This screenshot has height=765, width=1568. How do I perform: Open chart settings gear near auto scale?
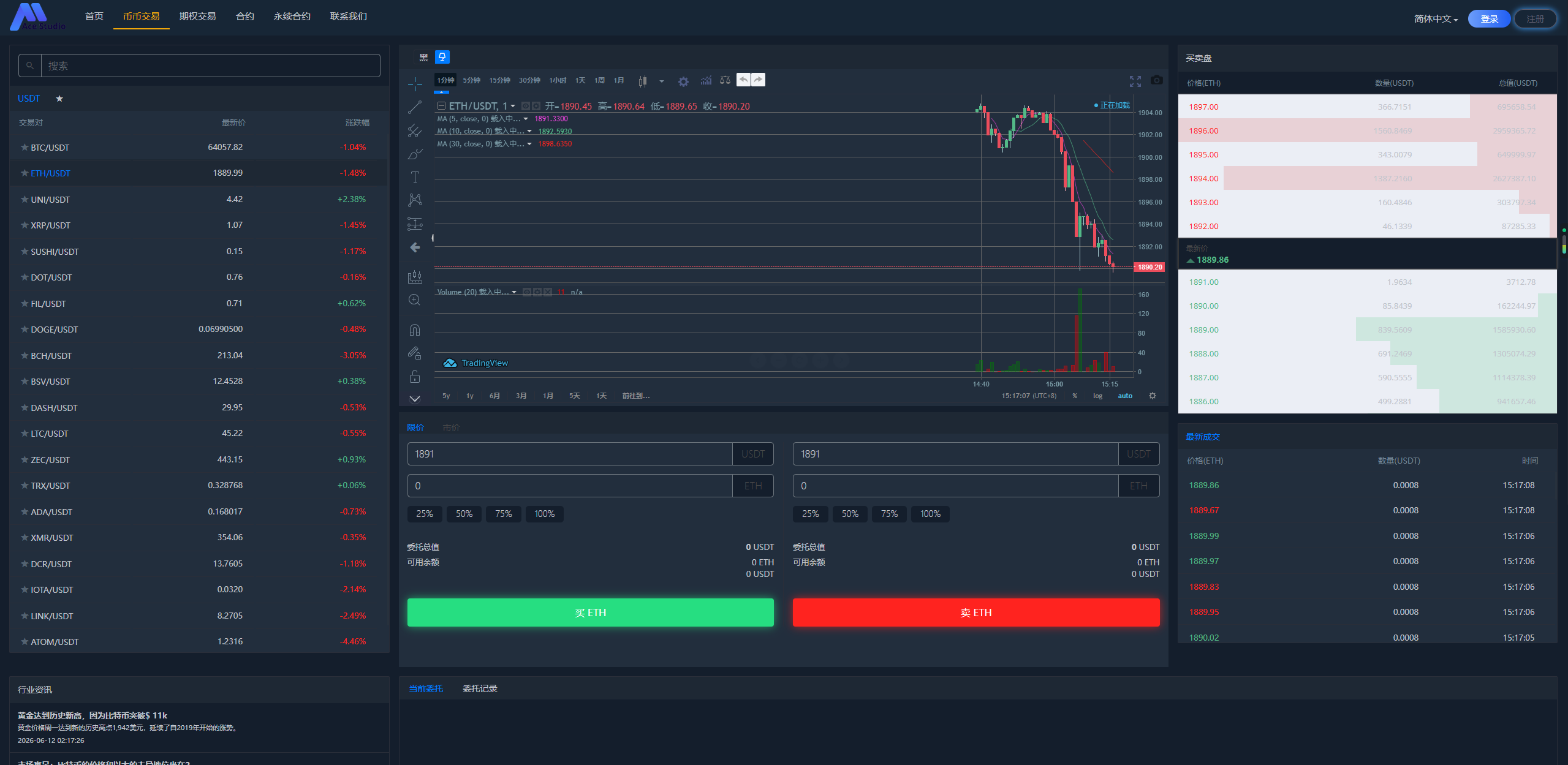click(x=1153, y=396)
